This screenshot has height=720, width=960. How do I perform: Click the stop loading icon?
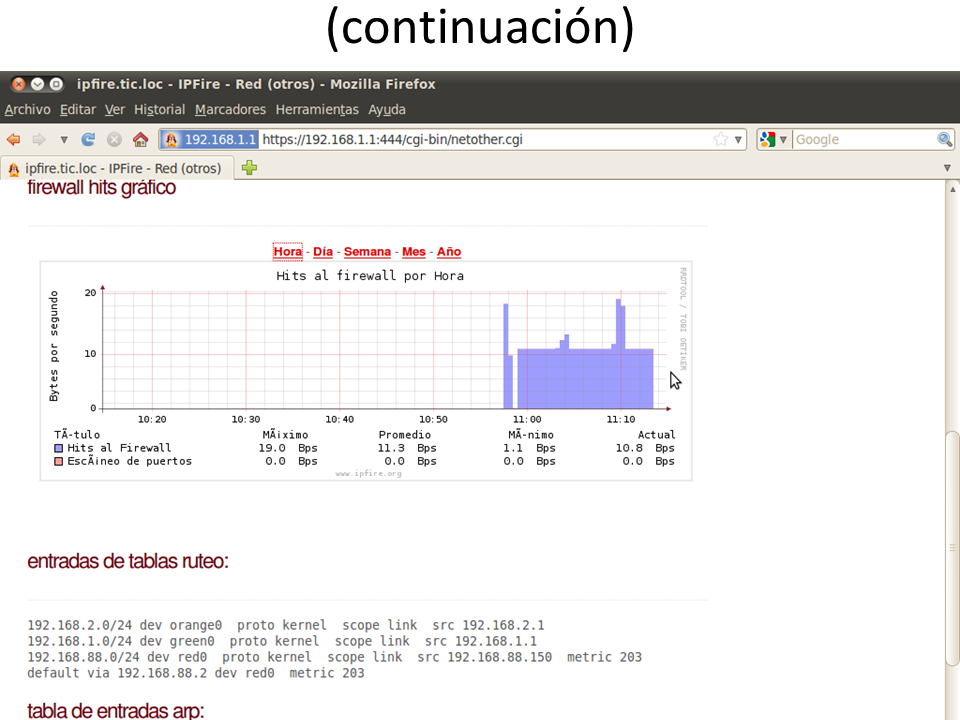[115, 140]
